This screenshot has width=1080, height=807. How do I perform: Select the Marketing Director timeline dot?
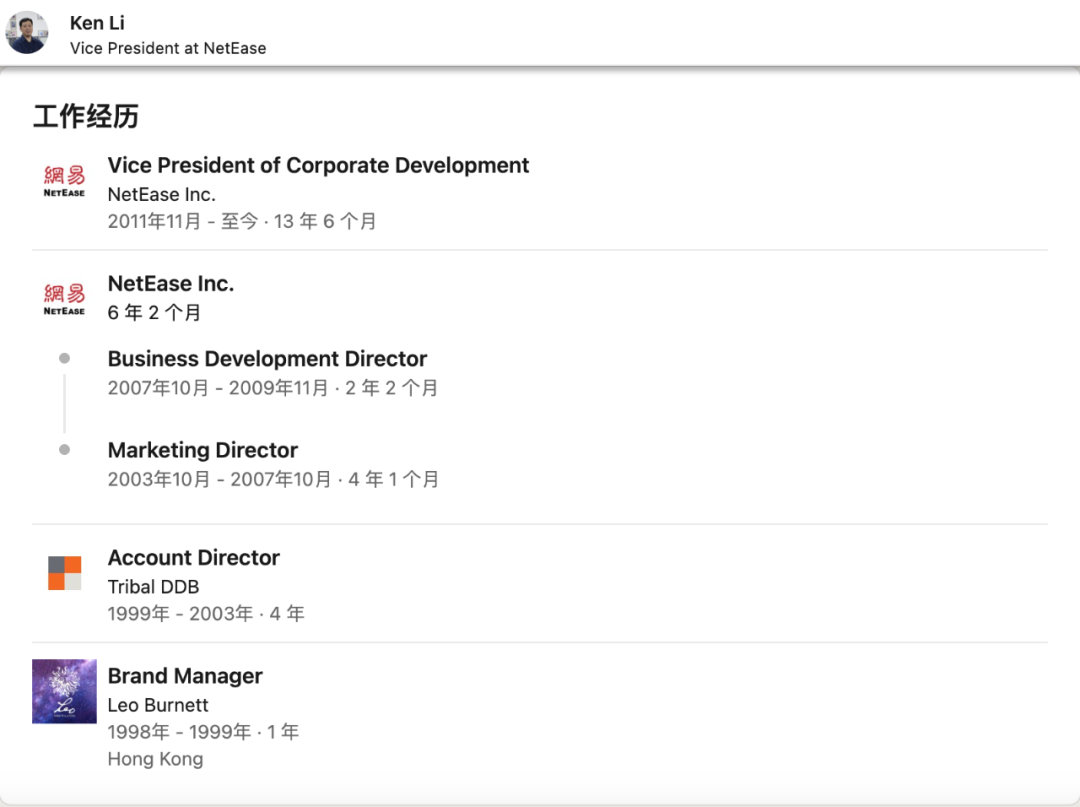pyautogui.click(x=64, y=450)
